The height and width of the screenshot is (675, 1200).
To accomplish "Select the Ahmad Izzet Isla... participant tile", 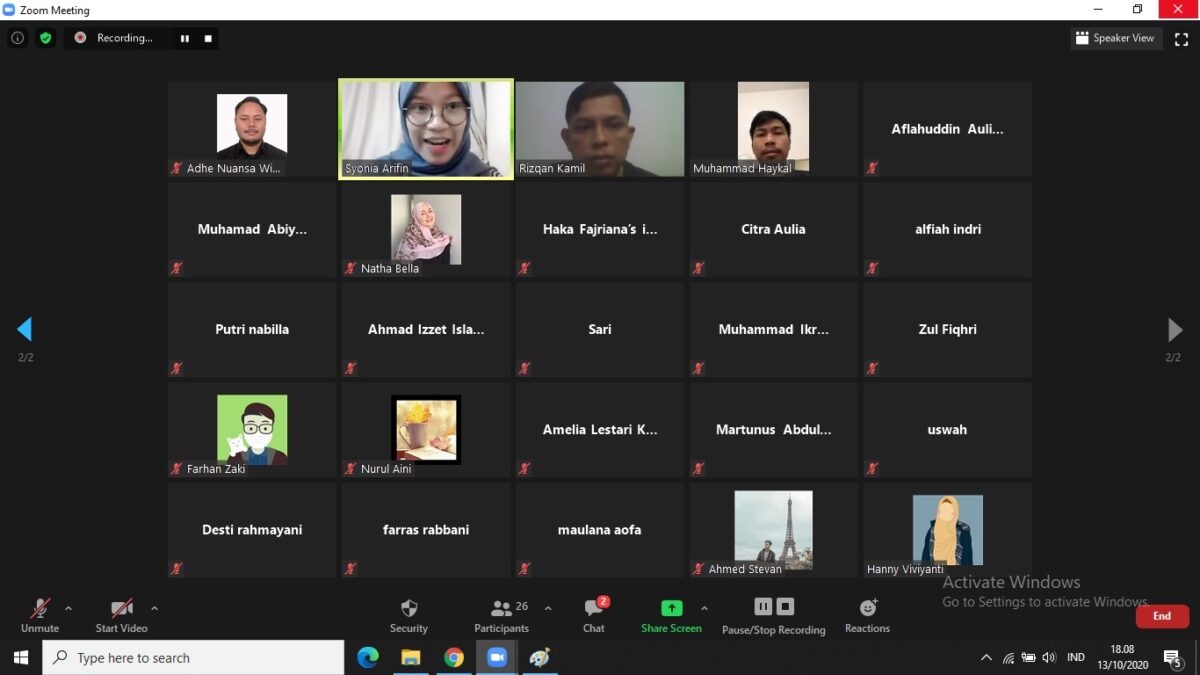I will click(426, 329).
